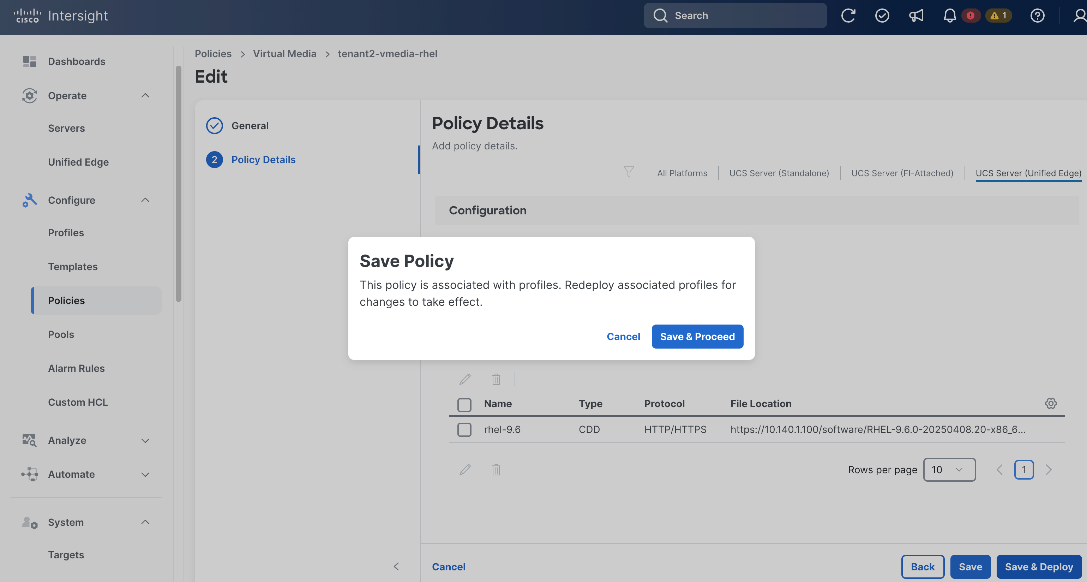Viewport: 1087px width, 582px height.
Task: Expand the Analyze section chevron
Action: pyautogui.click(x=146, y=441)
